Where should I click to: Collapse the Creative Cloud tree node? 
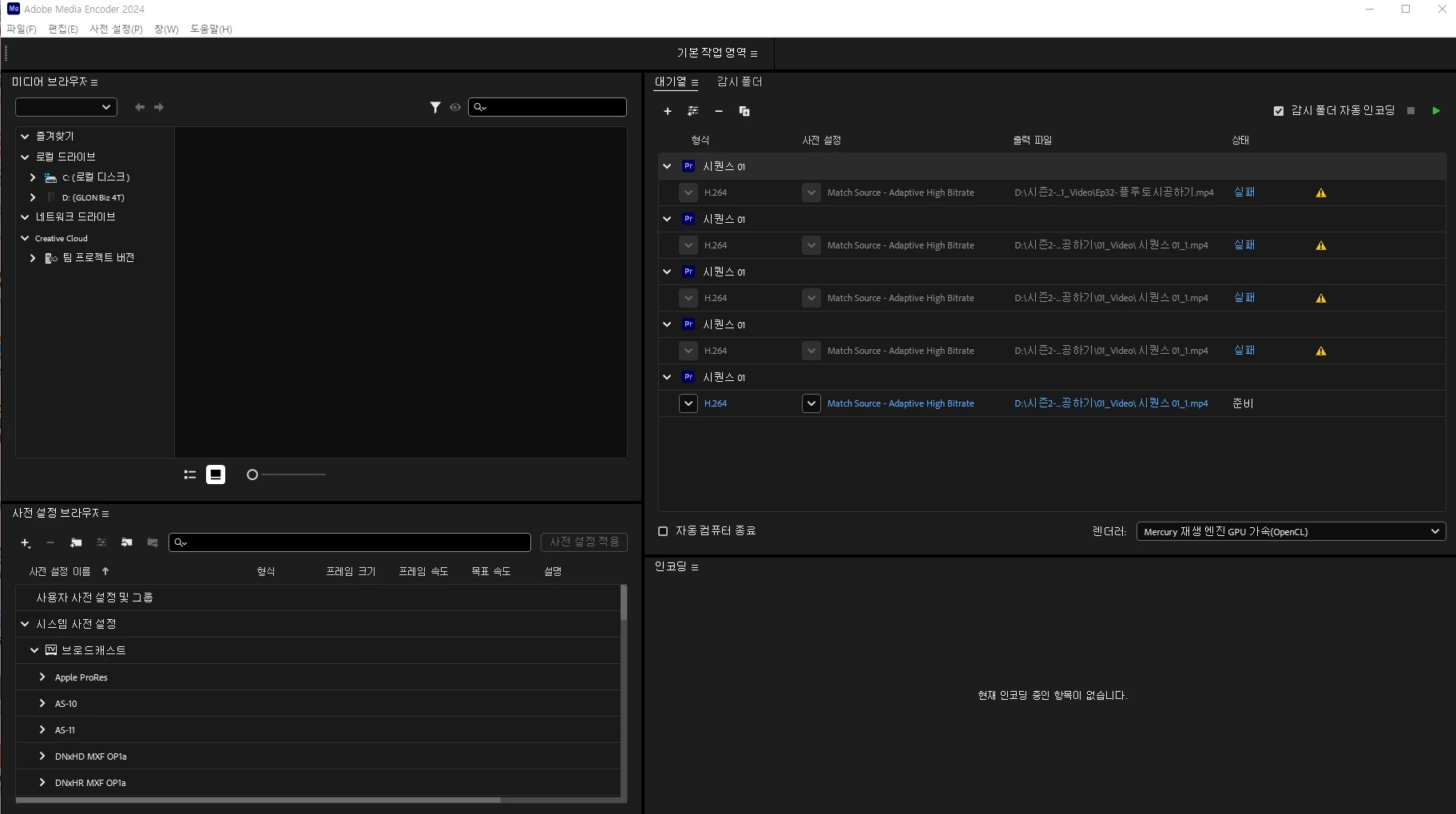(x=25, y=238)
